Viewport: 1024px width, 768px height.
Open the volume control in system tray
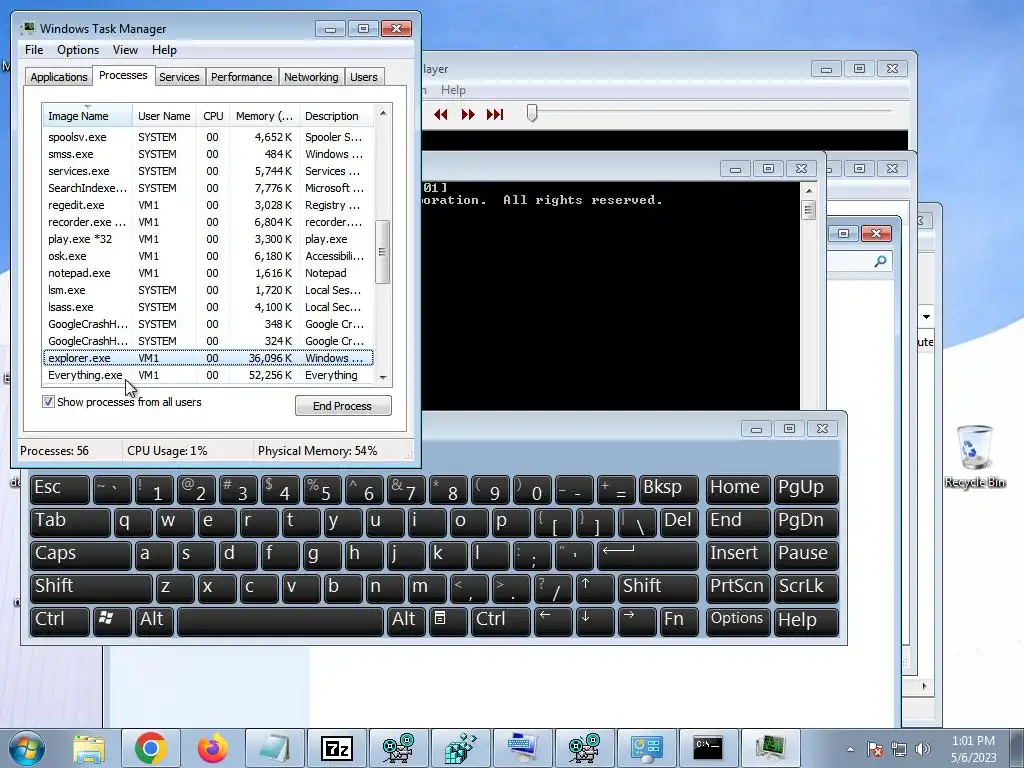[923, 749]
